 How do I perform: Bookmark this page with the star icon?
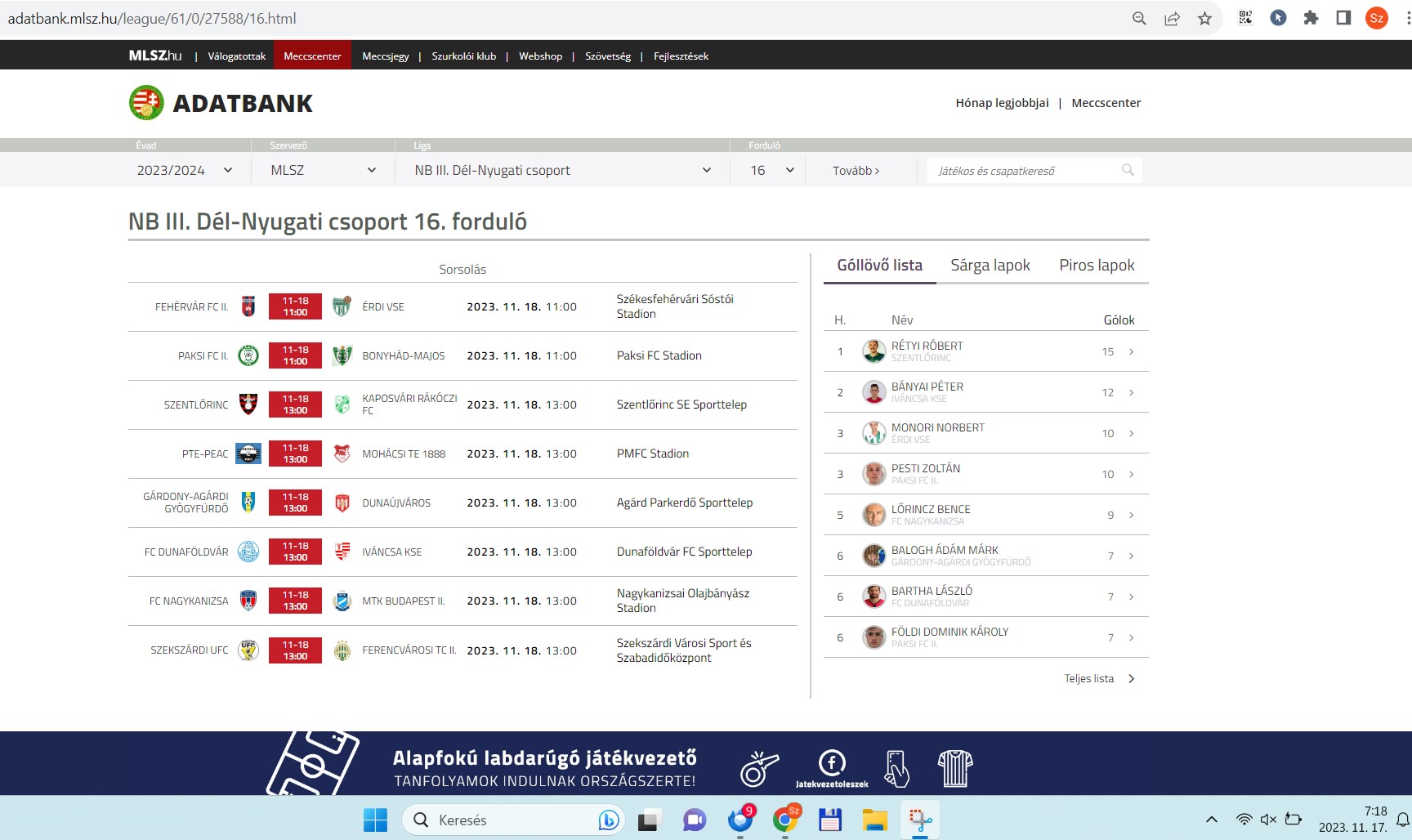(1204, 18)
